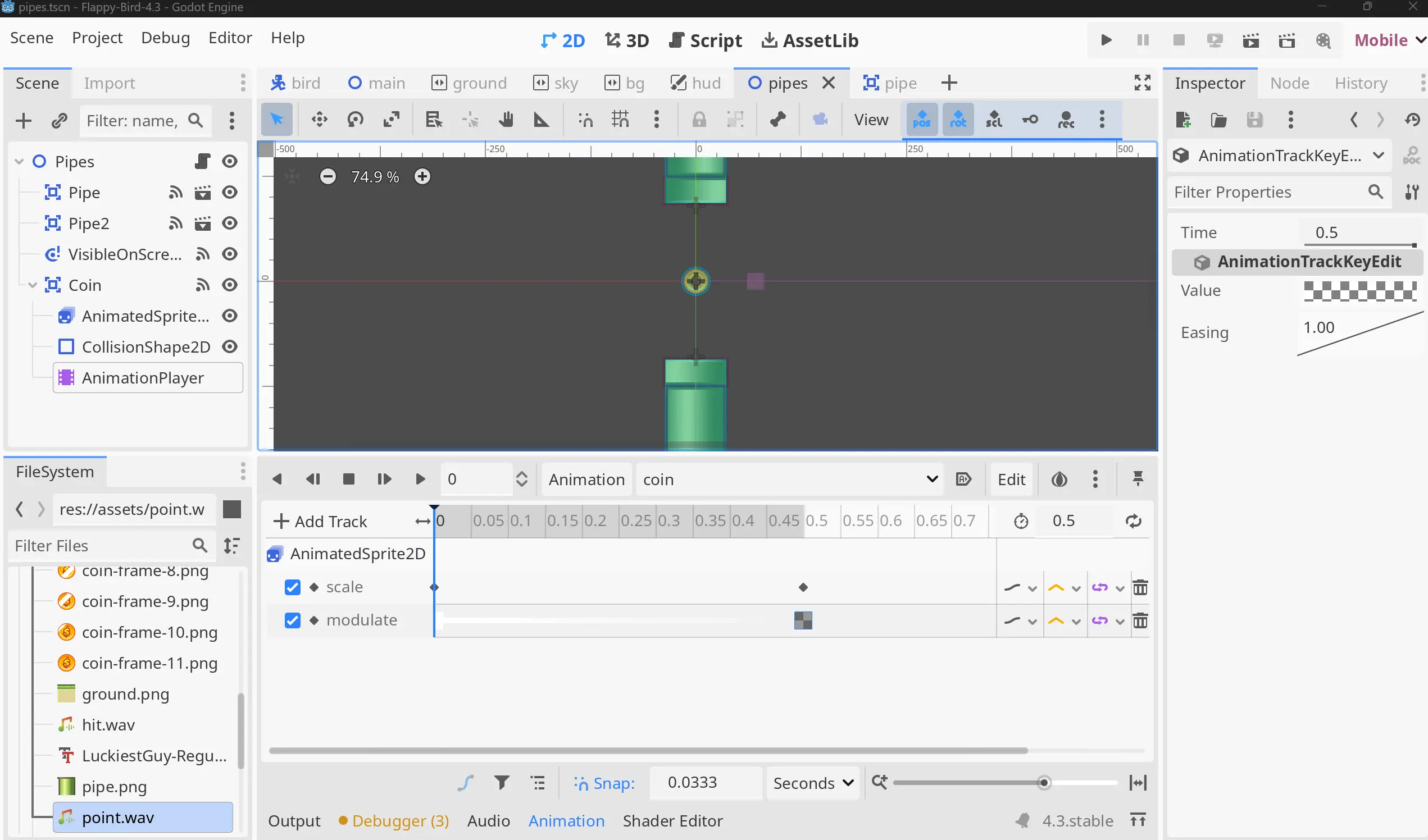Toggle distraction free mode
Screen dimensions: 1428x840
(x=1143, y=83)
